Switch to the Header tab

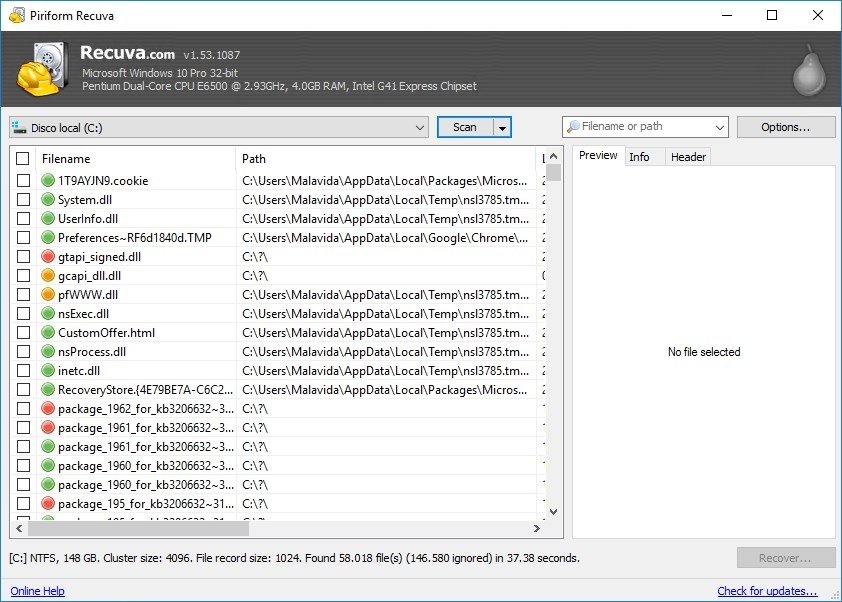point(689,156)
